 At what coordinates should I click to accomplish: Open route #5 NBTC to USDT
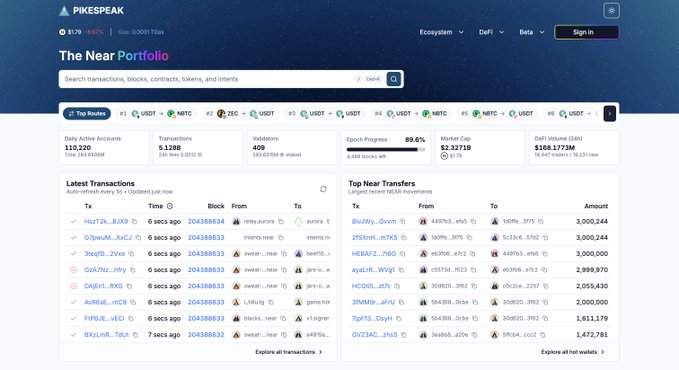tap(497, 114)
